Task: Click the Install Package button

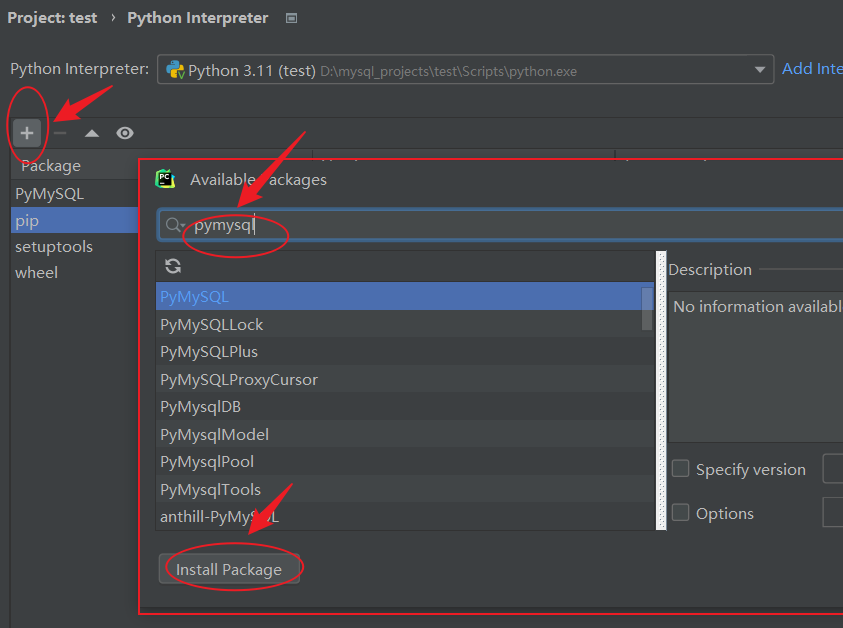Action: pos(229,569)
